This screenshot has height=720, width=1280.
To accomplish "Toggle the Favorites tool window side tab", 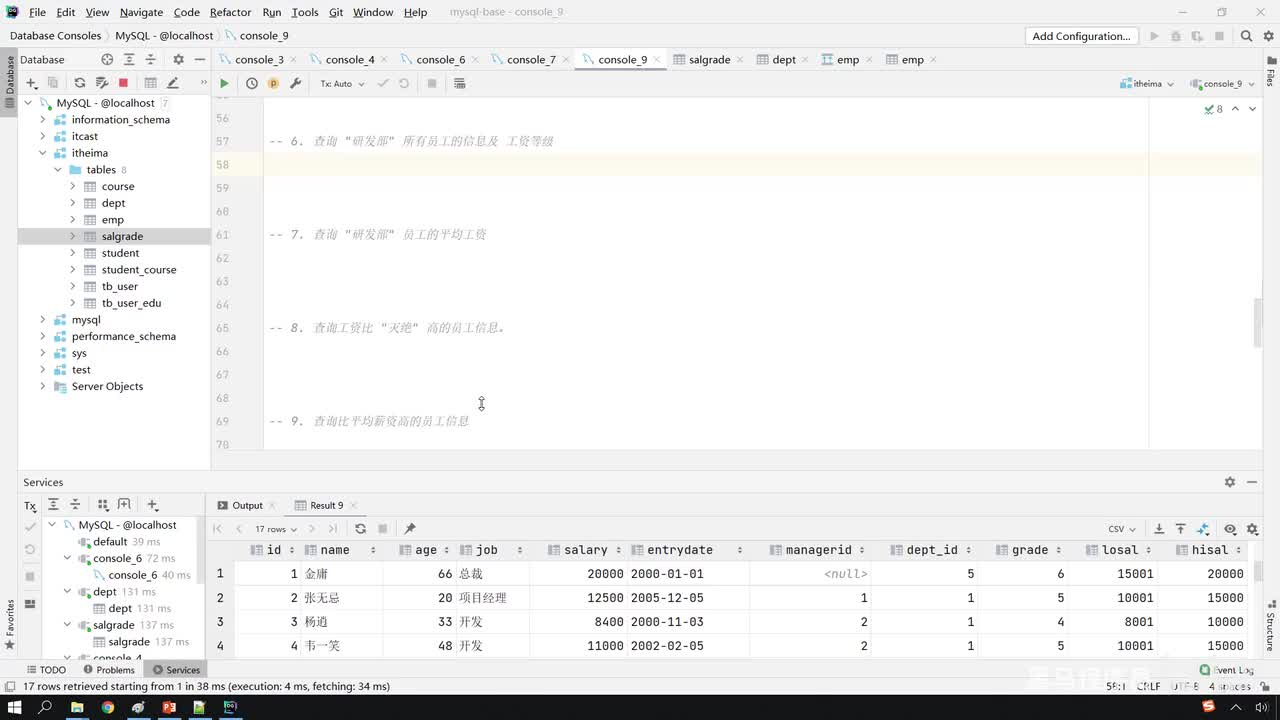I will pyautogui.click(x=10, y=624).
